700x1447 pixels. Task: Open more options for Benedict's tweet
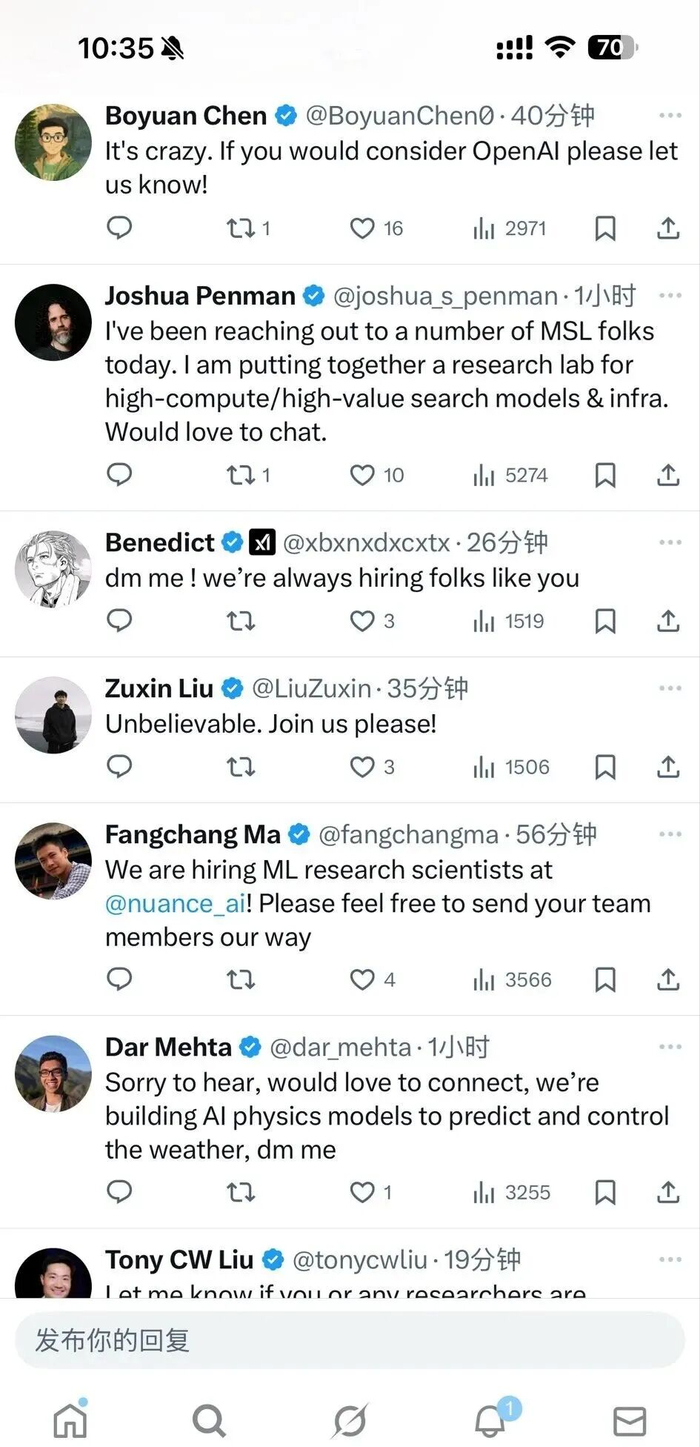click(x=669, y=542)
